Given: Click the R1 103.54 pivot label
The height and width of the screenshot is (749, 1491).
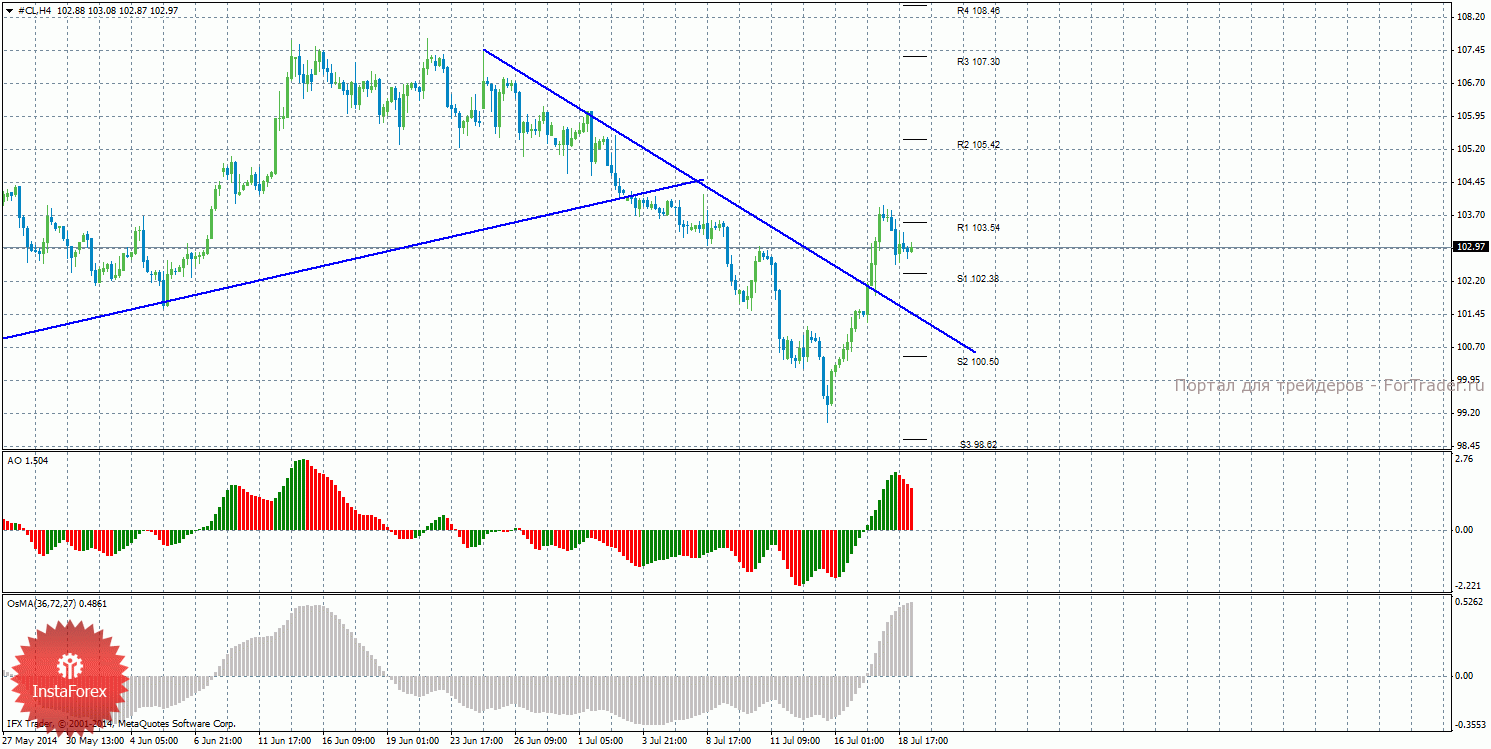Looking at the screenshot, I should click(978, 227).
